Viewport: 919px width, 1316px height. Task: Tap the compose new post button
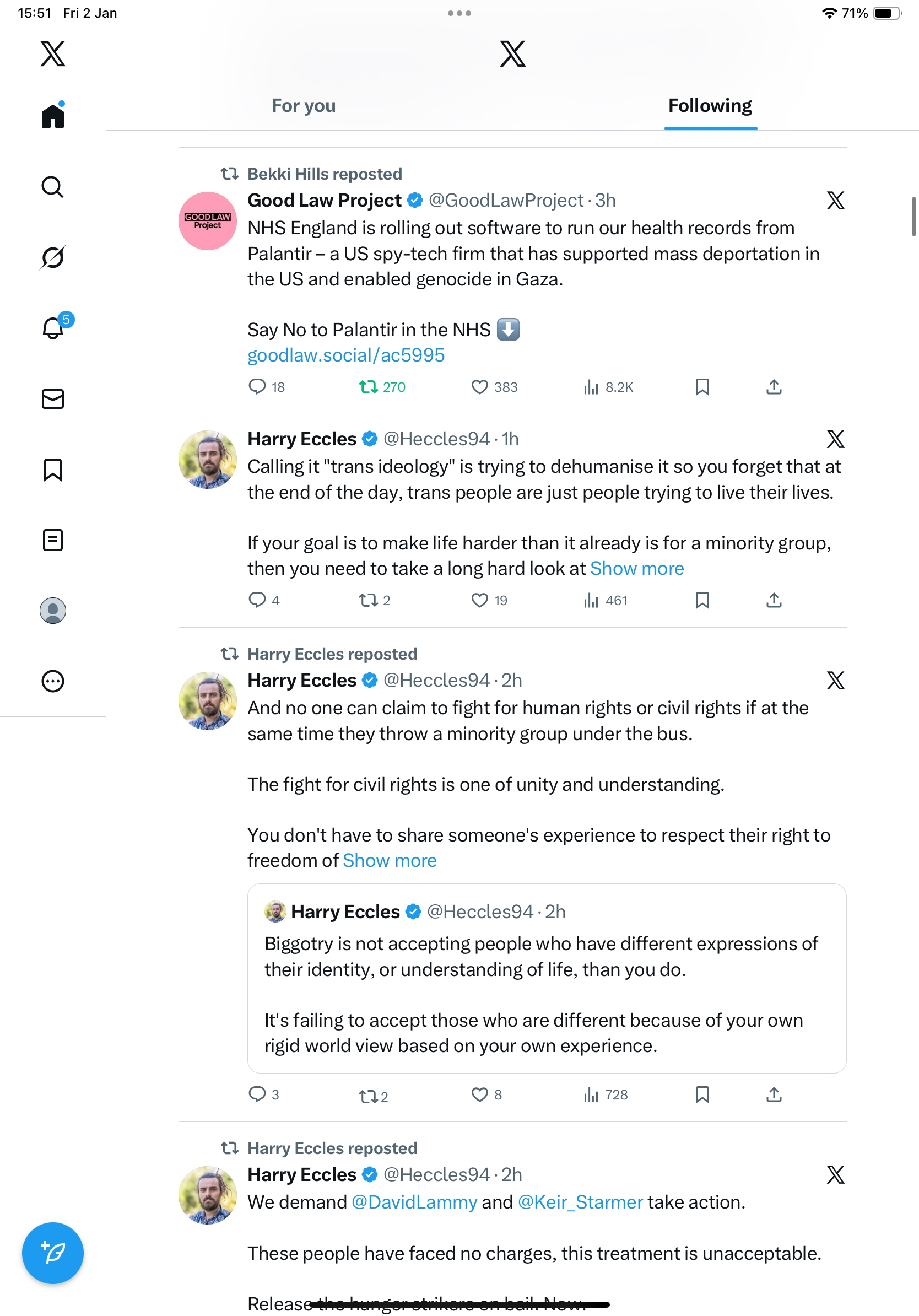tap(53, 1253)
